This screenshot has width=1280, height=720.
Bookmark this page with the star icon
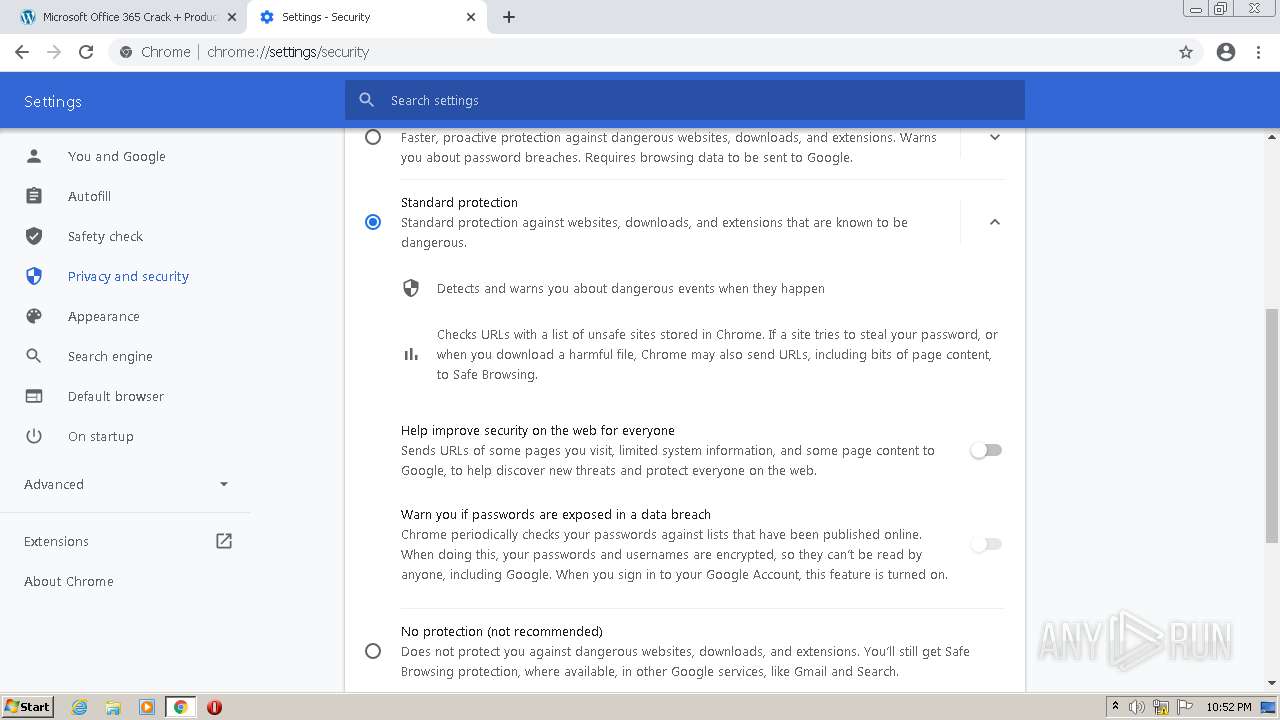(x=1186, y=52)
